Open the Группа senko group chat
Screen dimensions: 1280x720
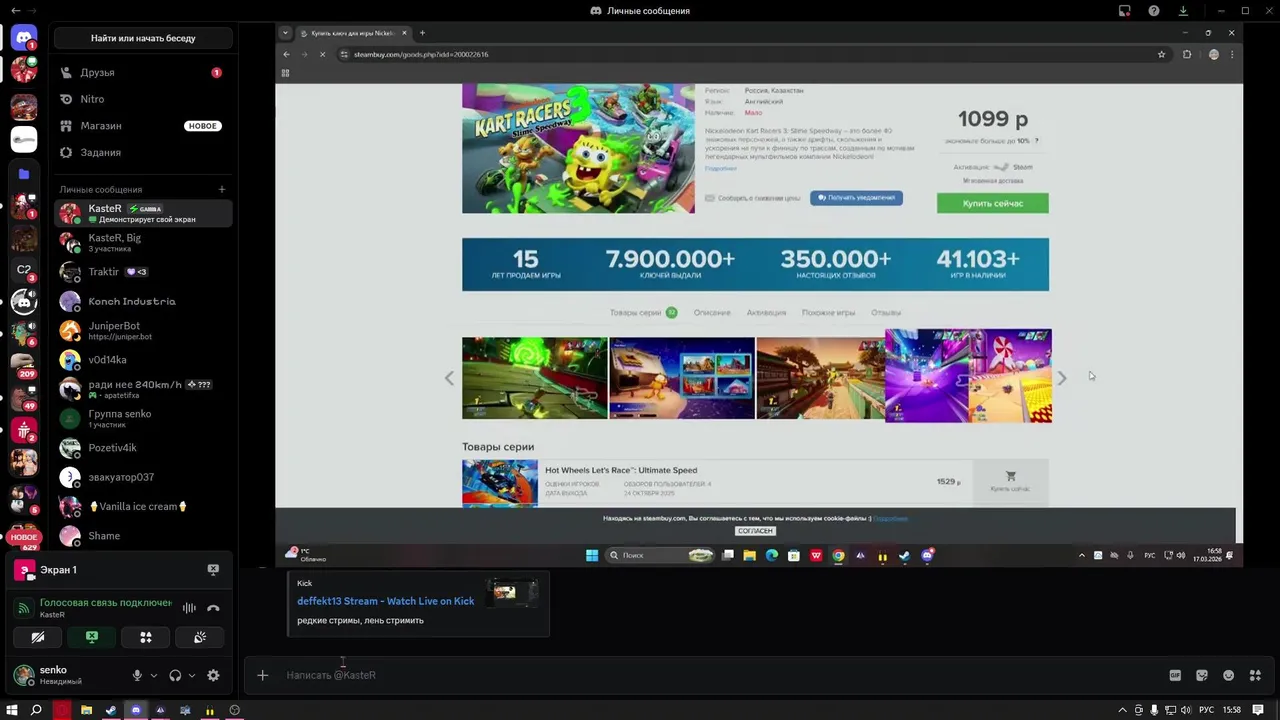pyautogui.click(x=143, y=418)
